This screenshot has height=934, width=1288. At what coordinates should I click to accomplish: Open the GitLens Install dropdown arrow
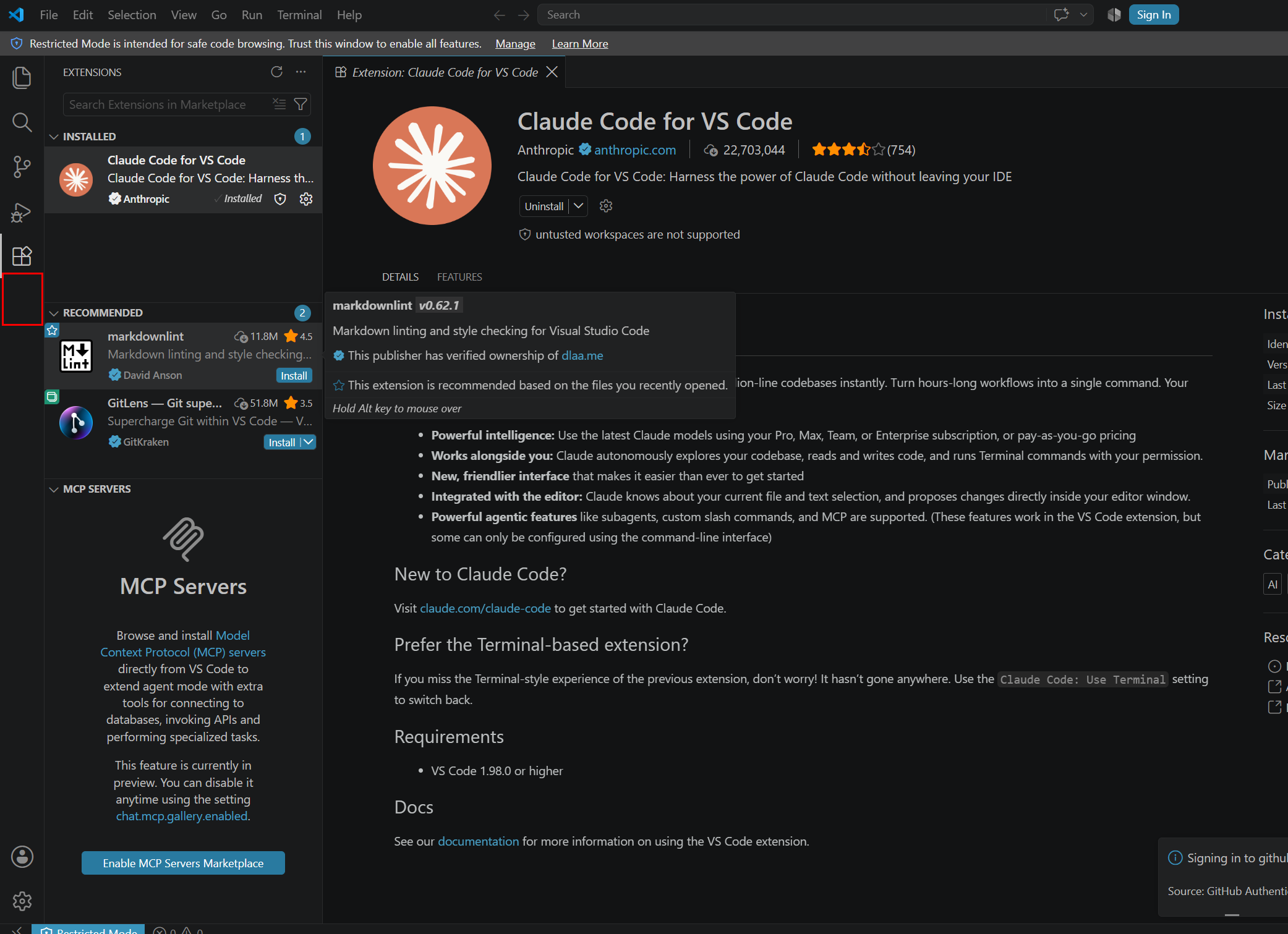(x=308, y=442)
